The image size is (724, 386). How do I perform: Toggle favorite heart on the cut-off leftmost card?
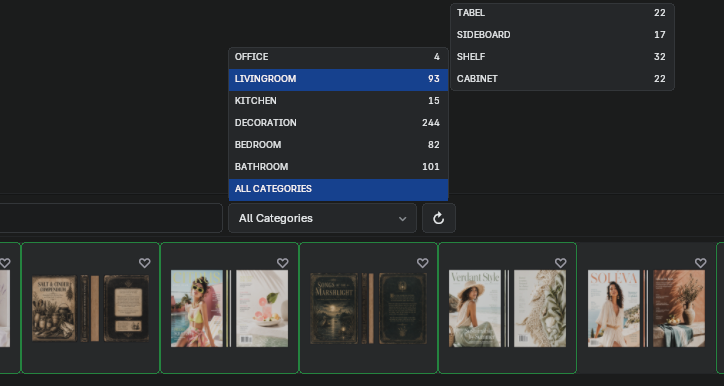point(5,263)
